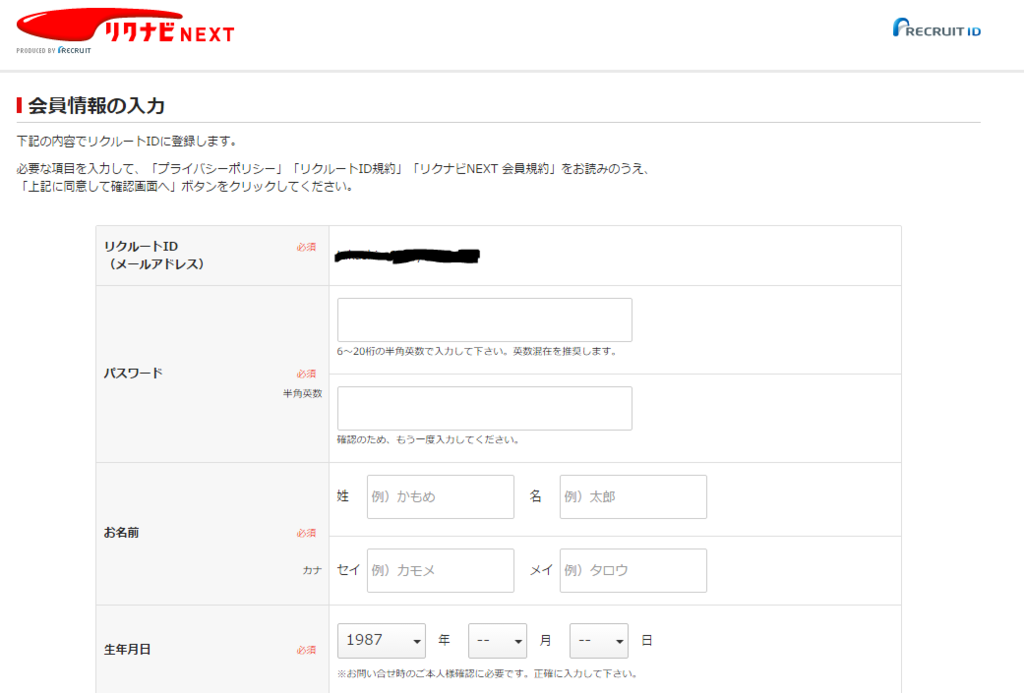
Task: Click the 会員情報の入力 heading
Action: coord(96,105)
